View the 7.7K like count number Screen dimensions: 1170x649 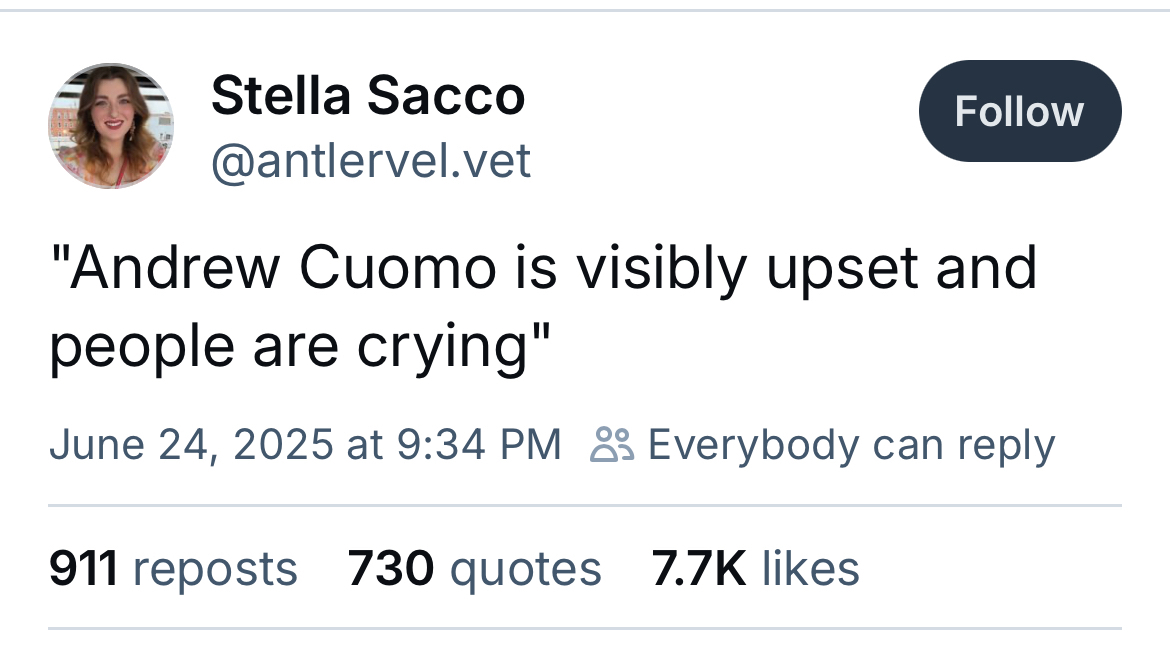(699, 569)
